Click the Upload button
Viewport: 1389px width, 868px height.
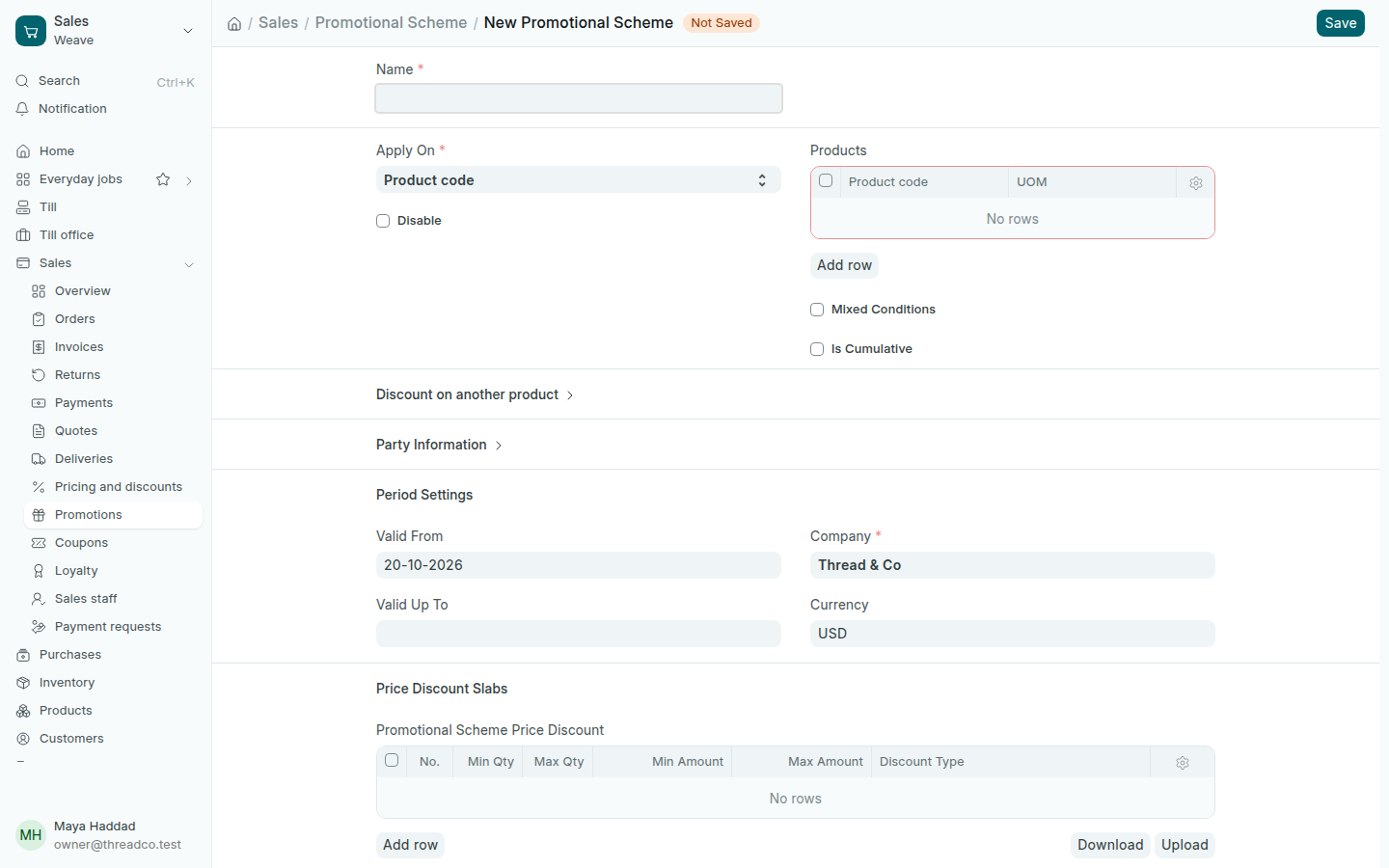pyautogui.click(x=1185, y=845)
